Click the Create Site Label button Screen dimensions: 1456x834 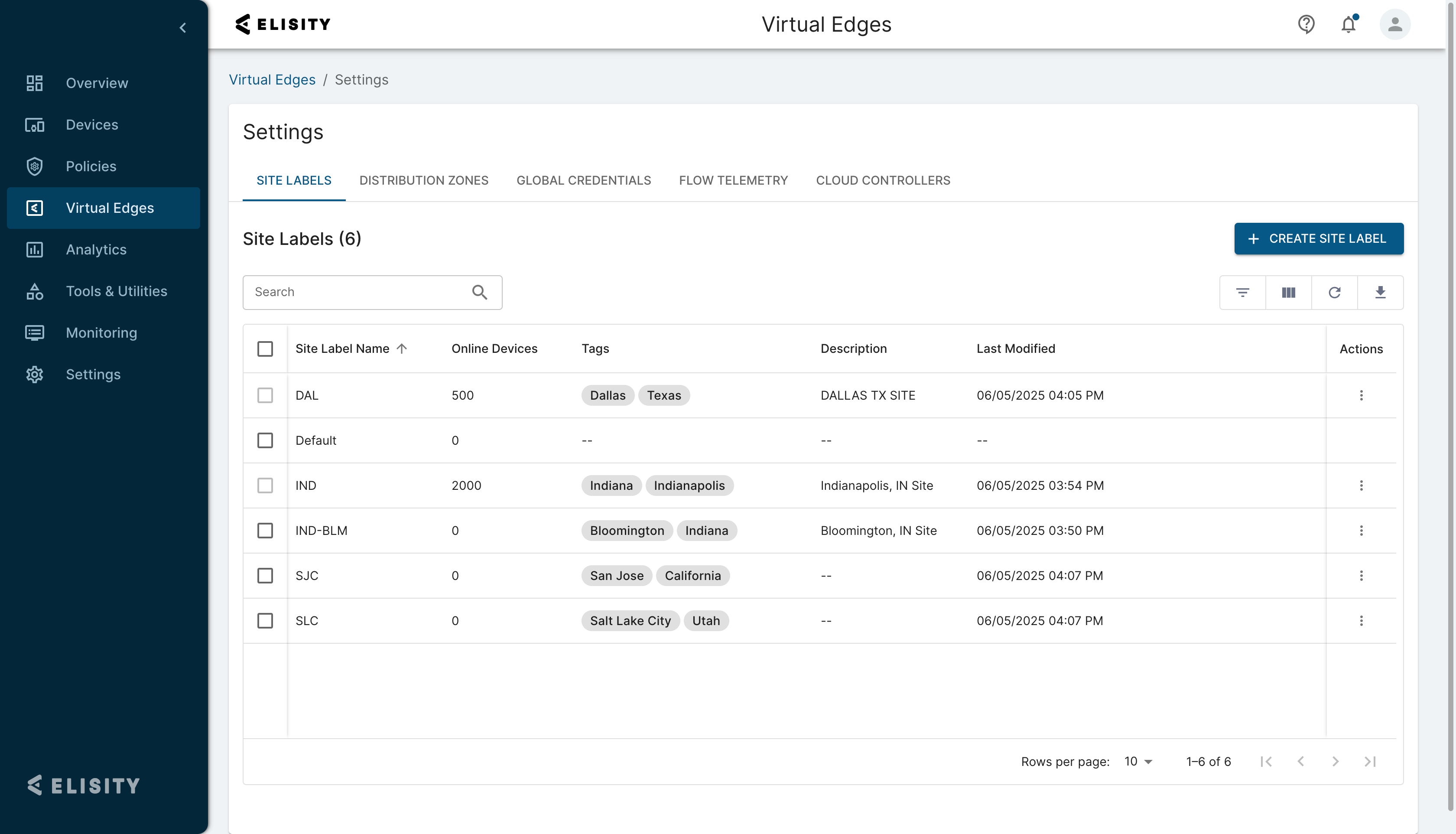pos(1318,239)
